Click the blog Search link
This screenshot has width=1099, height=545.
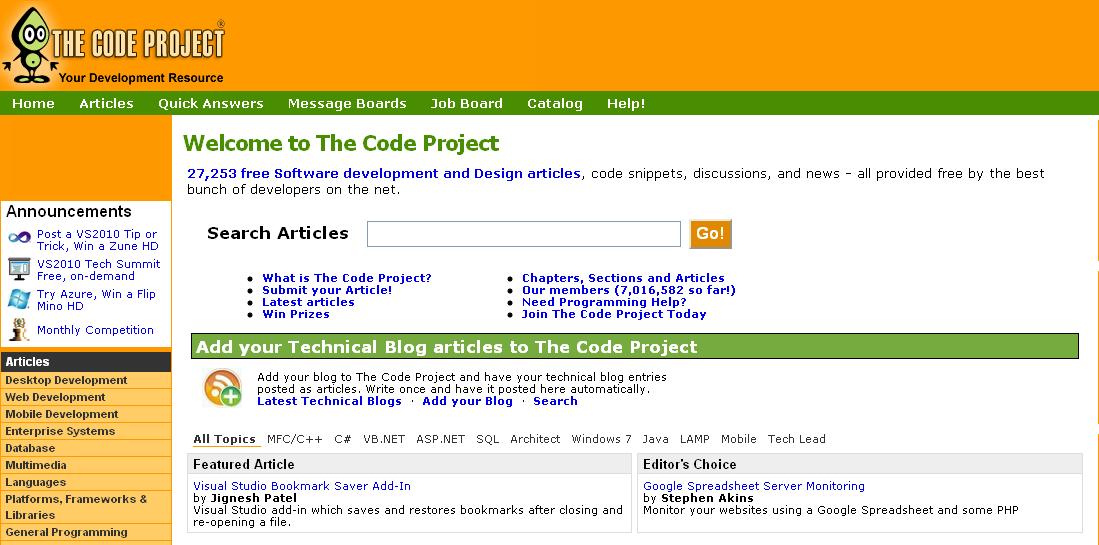pyautogui.click(x=555, y=401)
